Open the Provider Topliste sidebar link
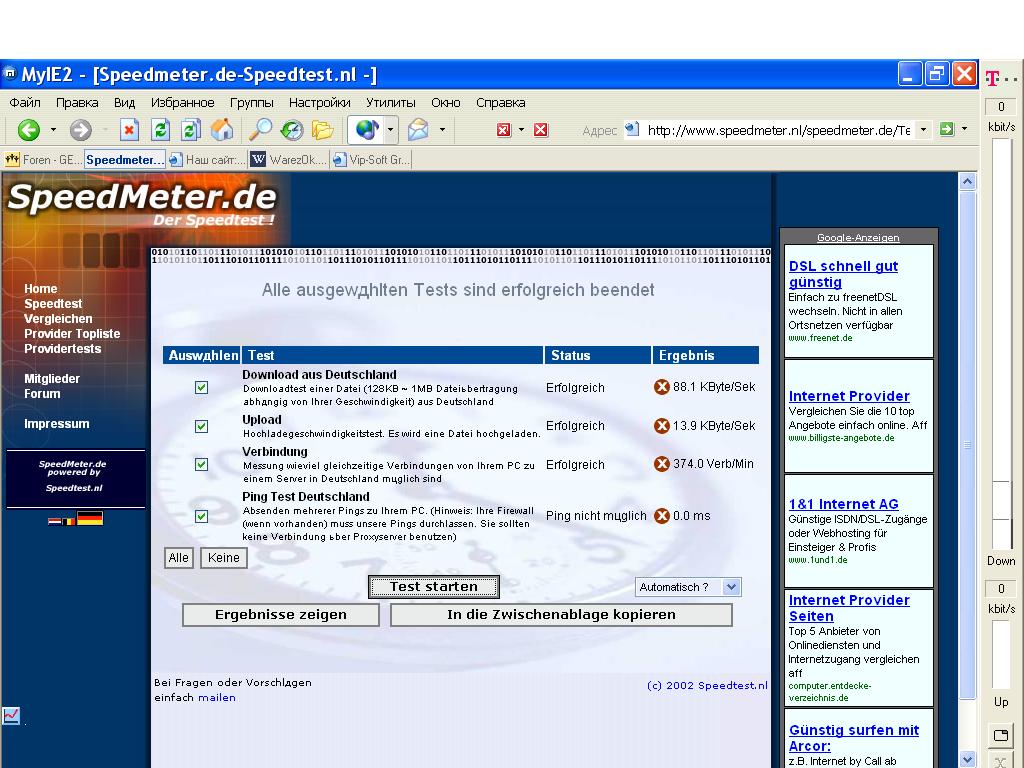The width and height of the screenshot is (1024, 768). (72, 334)
